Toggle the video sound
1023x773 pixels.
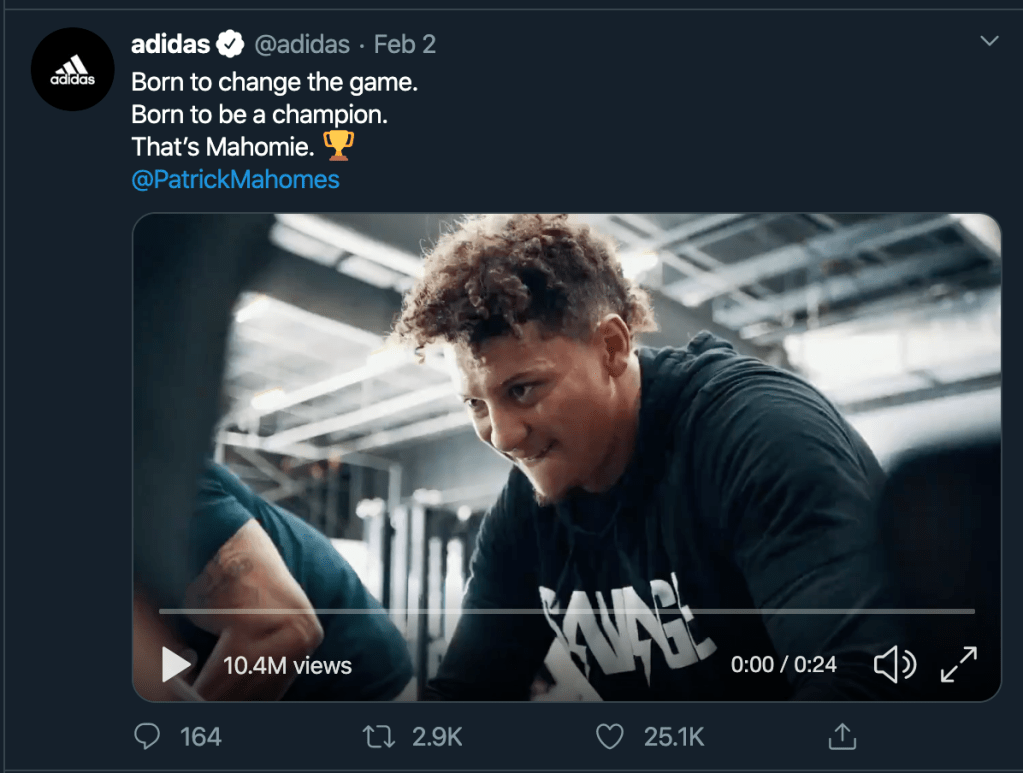point(894,664)
